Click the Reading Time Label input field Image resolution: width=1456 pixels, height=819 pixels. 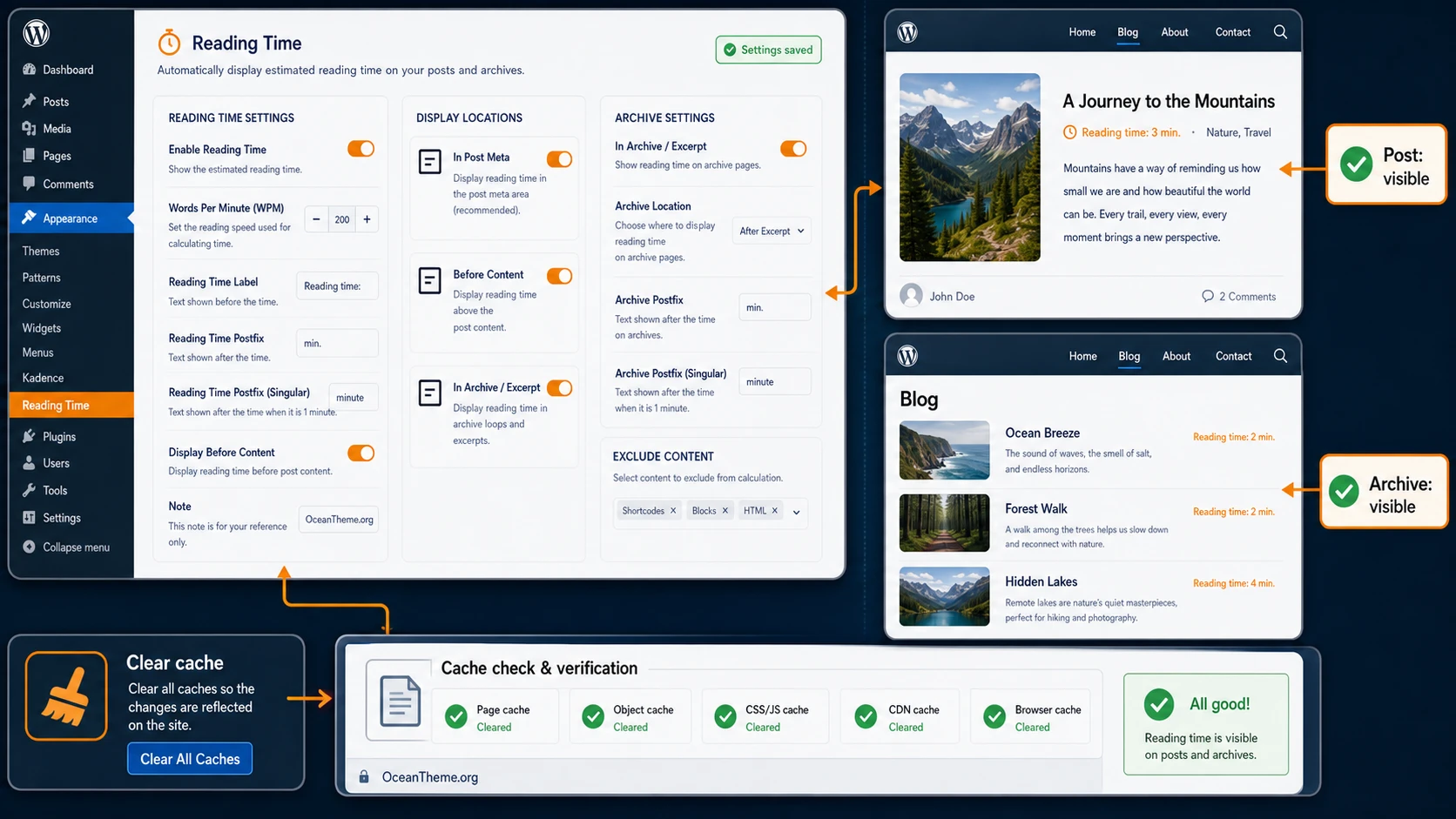[337, 285]
